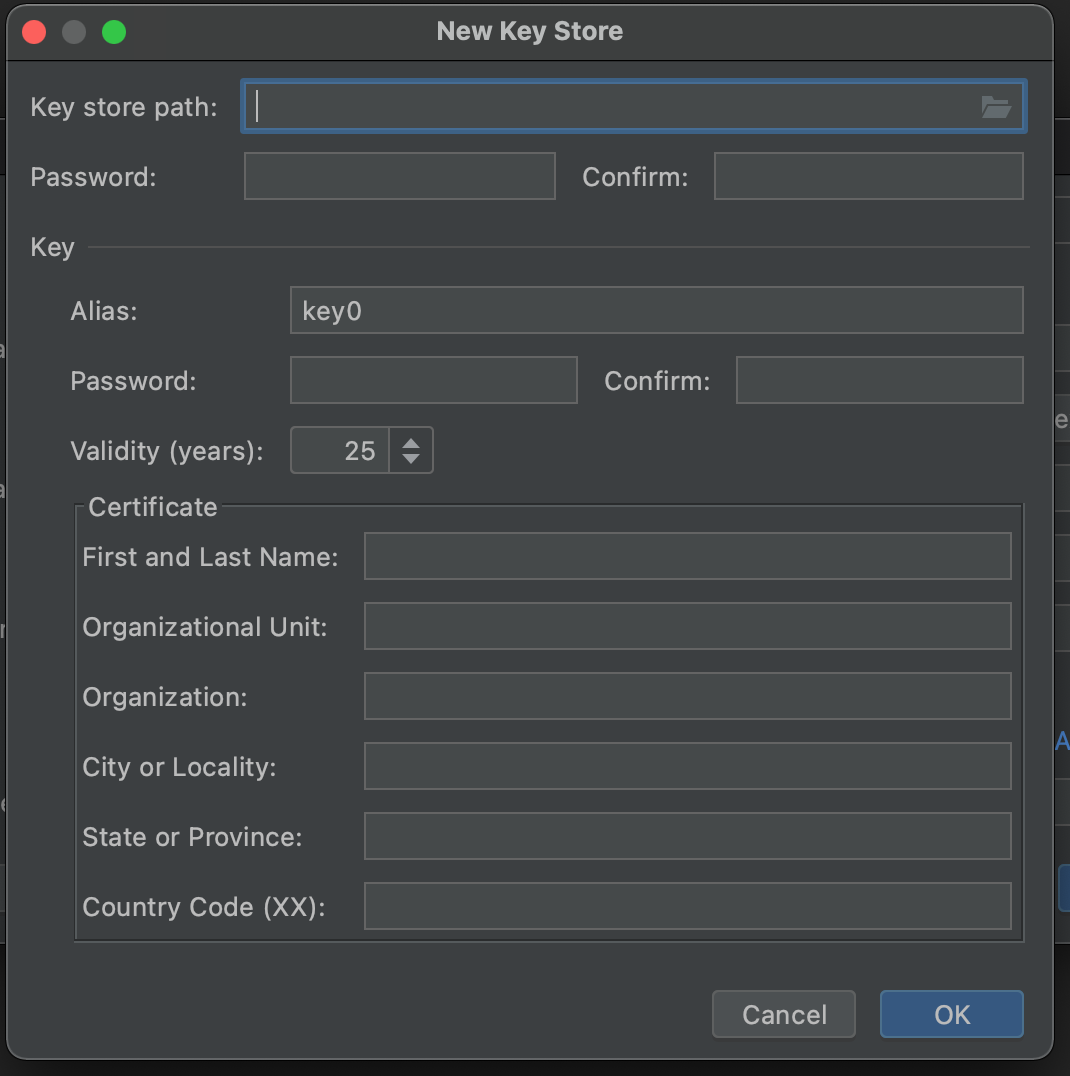
Task: Confirm the dialog with OK
Action: tap(951, 1015)
